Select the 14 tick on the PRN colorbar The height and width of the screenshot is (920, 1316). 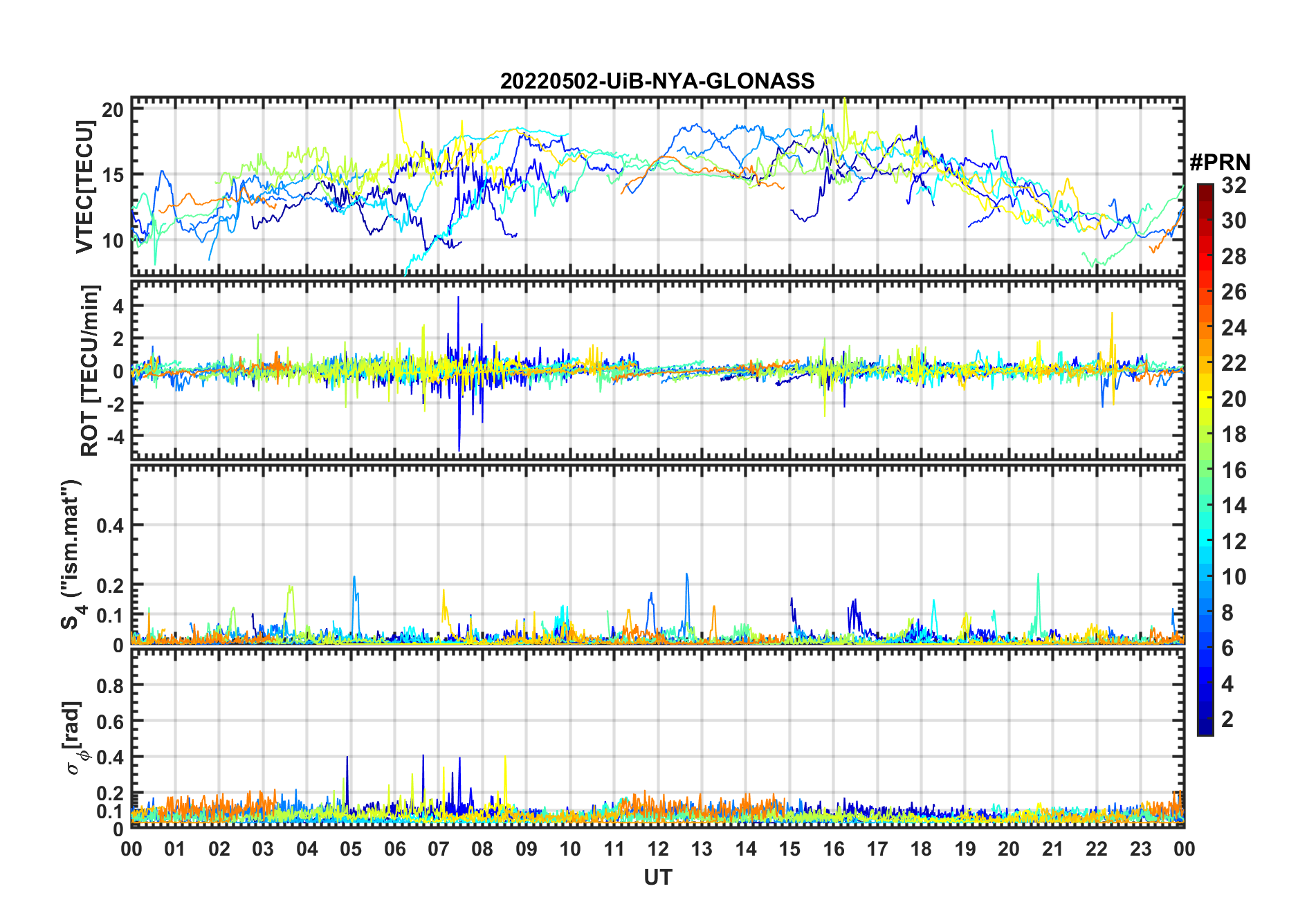click(1234, 506)
